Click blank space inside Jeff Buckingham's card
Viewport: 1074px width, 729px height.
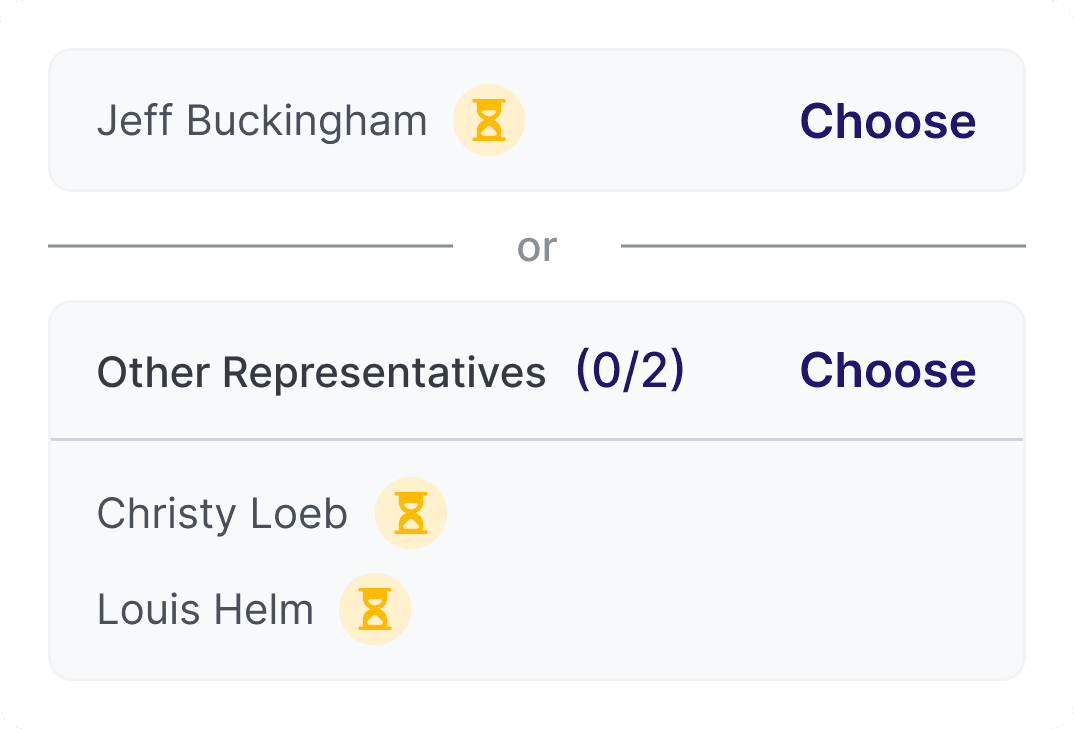coord(660,121)
